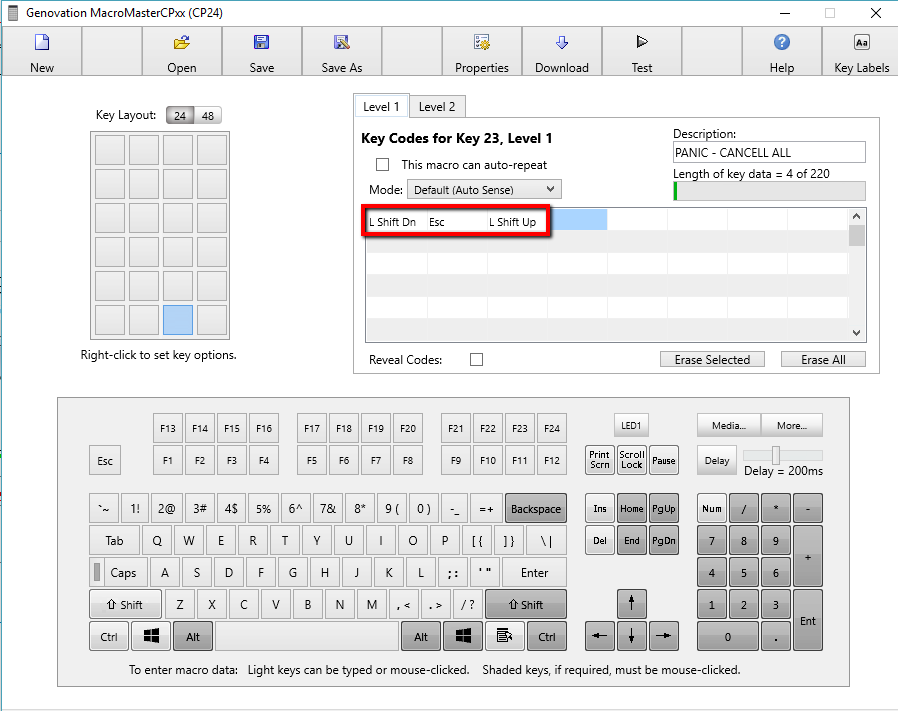Select the Level 1 tab
Image resolution: width=898 pixels, height=711 pixels.
click(x=381, y=107)
